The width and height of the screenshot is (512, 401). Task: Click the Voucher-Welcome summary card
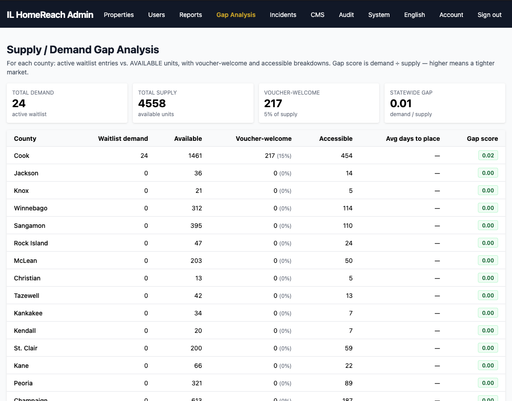point(319,103)
